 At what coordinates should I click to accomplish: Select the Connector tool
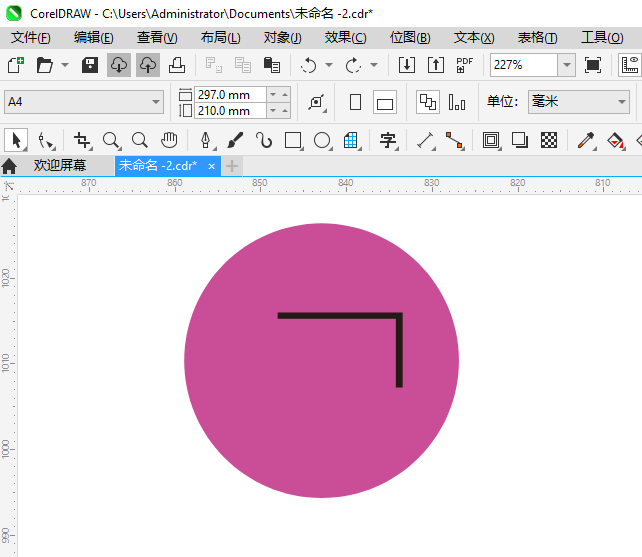pos(454,140)
